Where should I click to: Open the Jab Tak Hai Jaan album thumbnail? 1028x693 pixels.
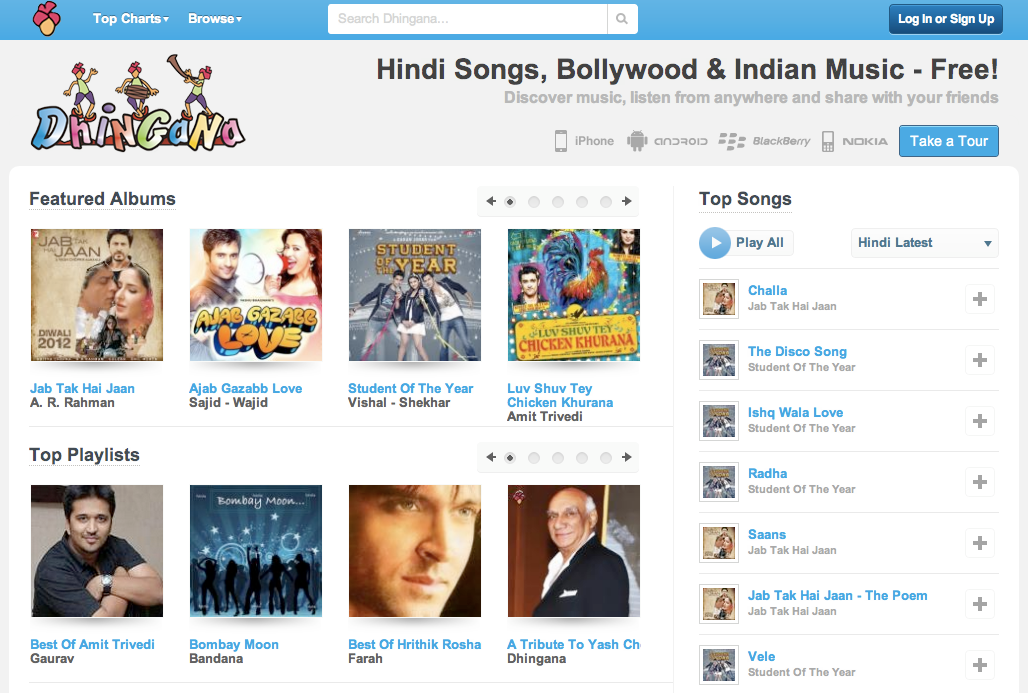pyautogui.click(x=97, y=295)
